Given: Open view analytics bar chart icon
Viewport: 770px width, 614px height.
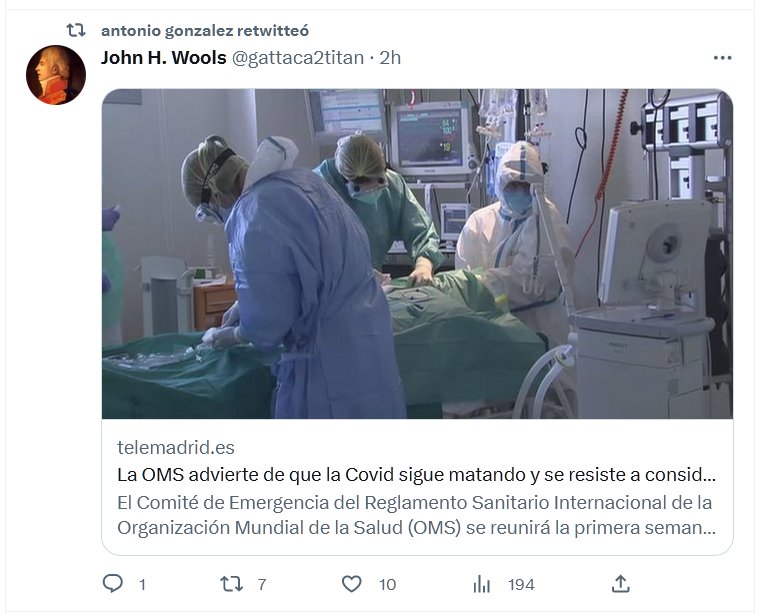Looking at the screenshot, I should (481, 584).
